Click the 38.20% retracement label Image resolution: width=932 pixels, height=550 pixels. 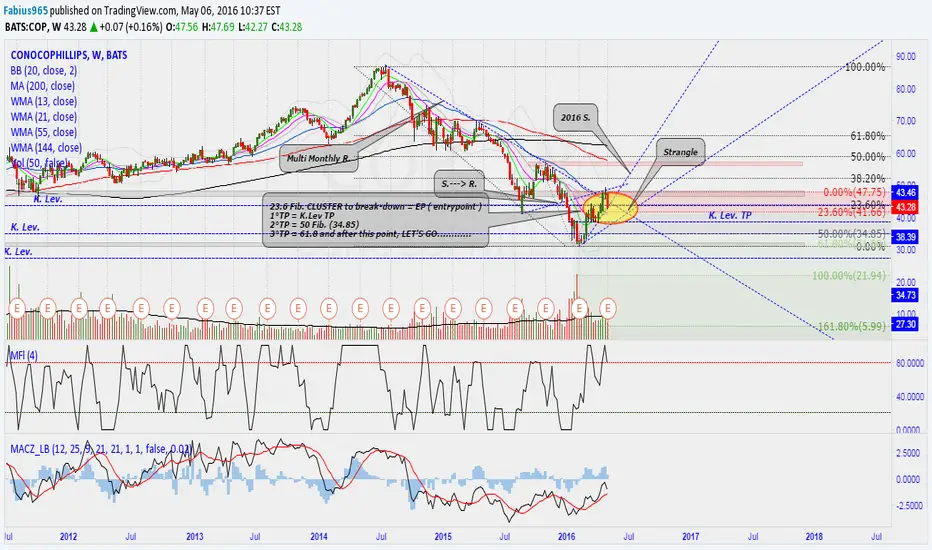[x=868, y=178]
